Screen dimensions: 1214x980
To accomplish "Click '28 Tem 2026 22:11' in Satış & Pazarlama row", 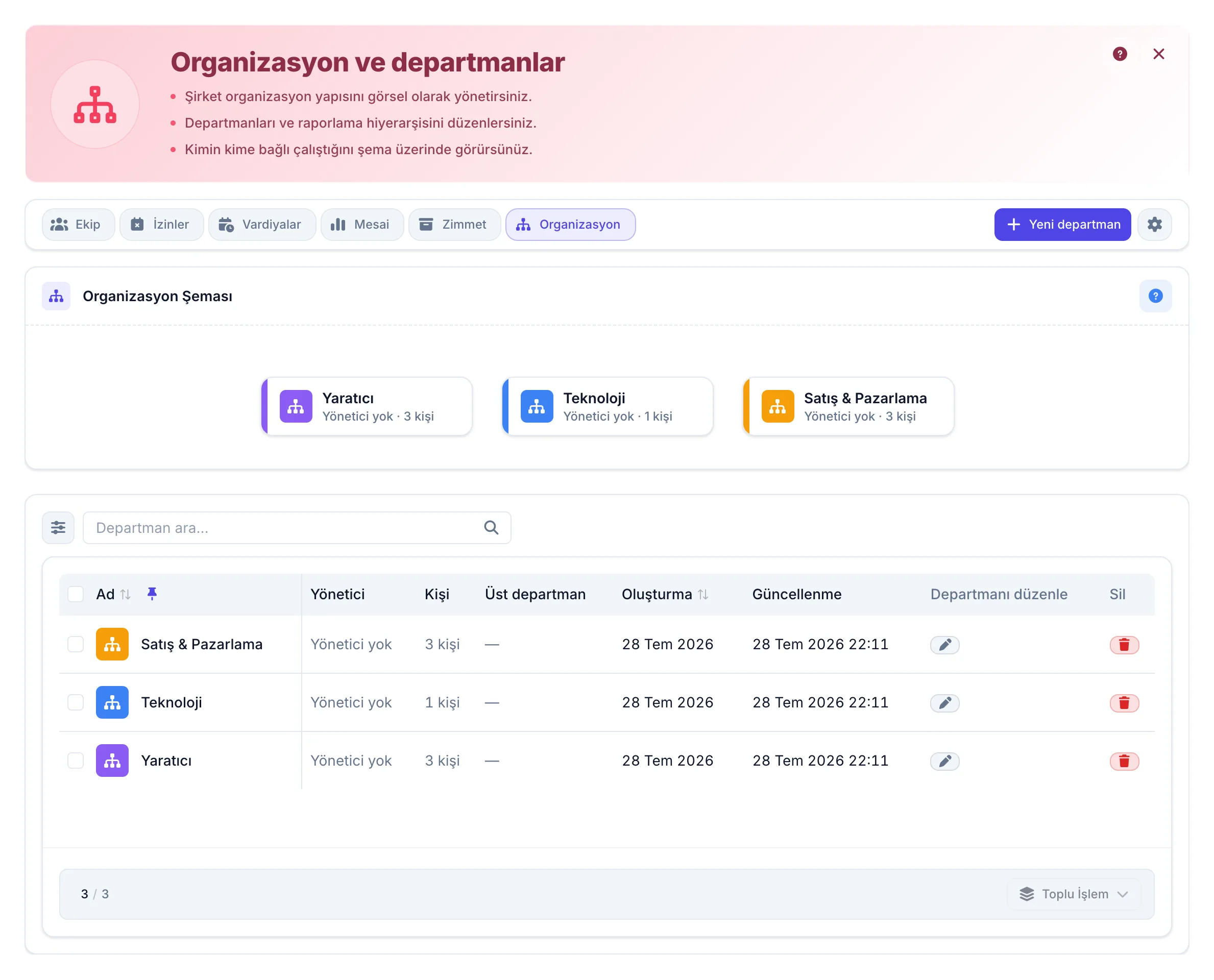I will point(820,644).
